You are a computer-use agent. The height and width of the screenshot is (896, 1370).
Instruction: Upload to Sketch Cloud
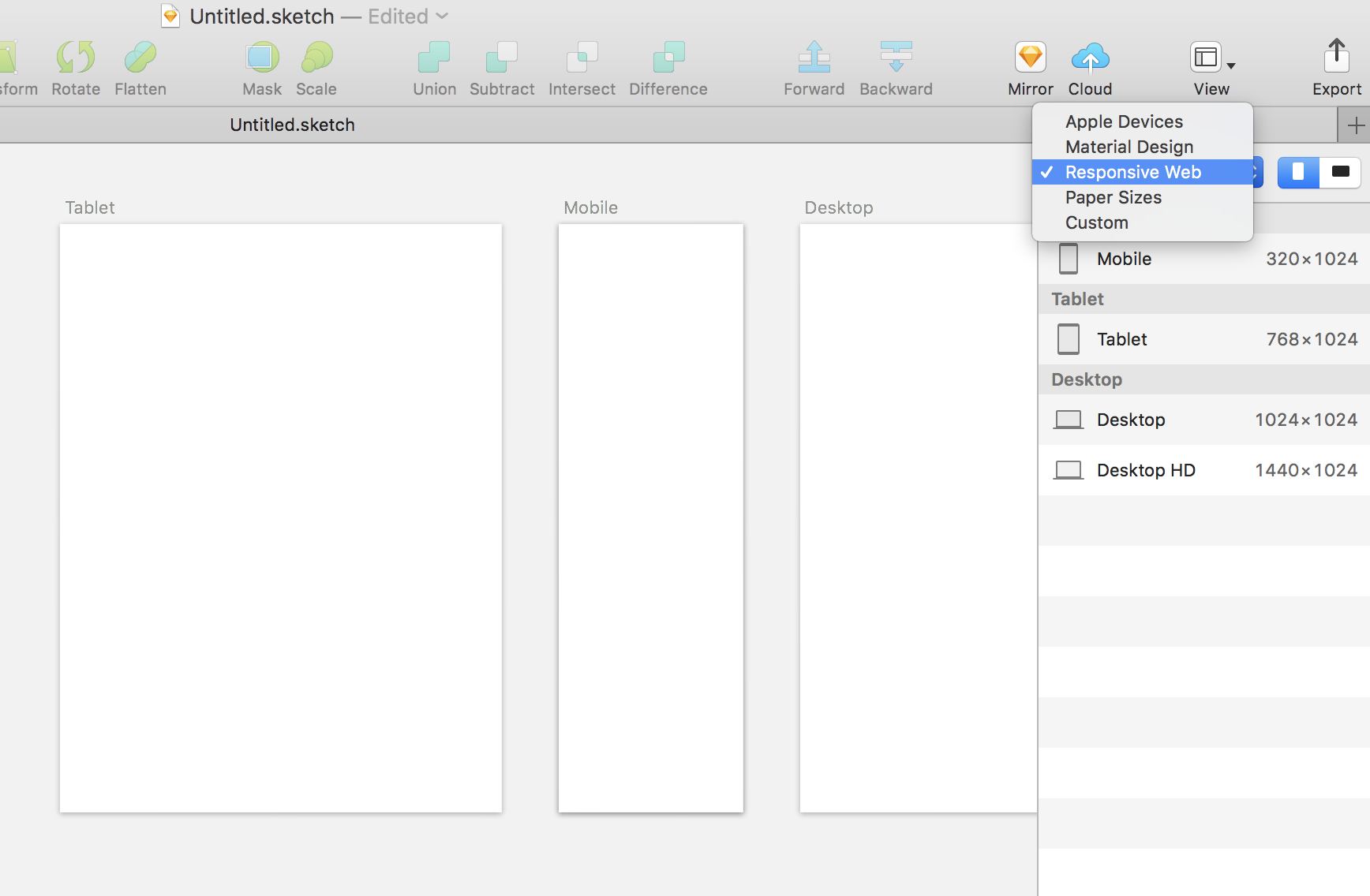(1090, 58)
